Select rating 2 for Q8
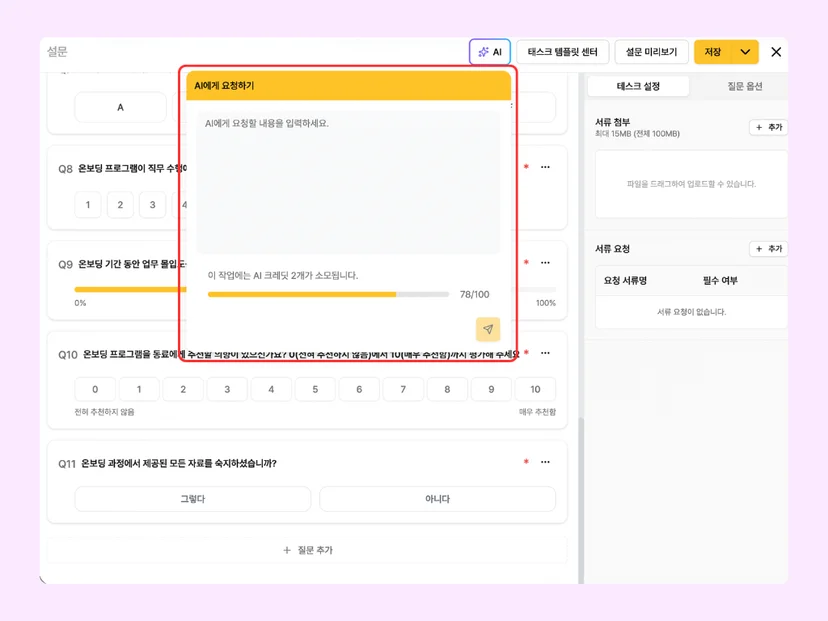 [120, 205]
